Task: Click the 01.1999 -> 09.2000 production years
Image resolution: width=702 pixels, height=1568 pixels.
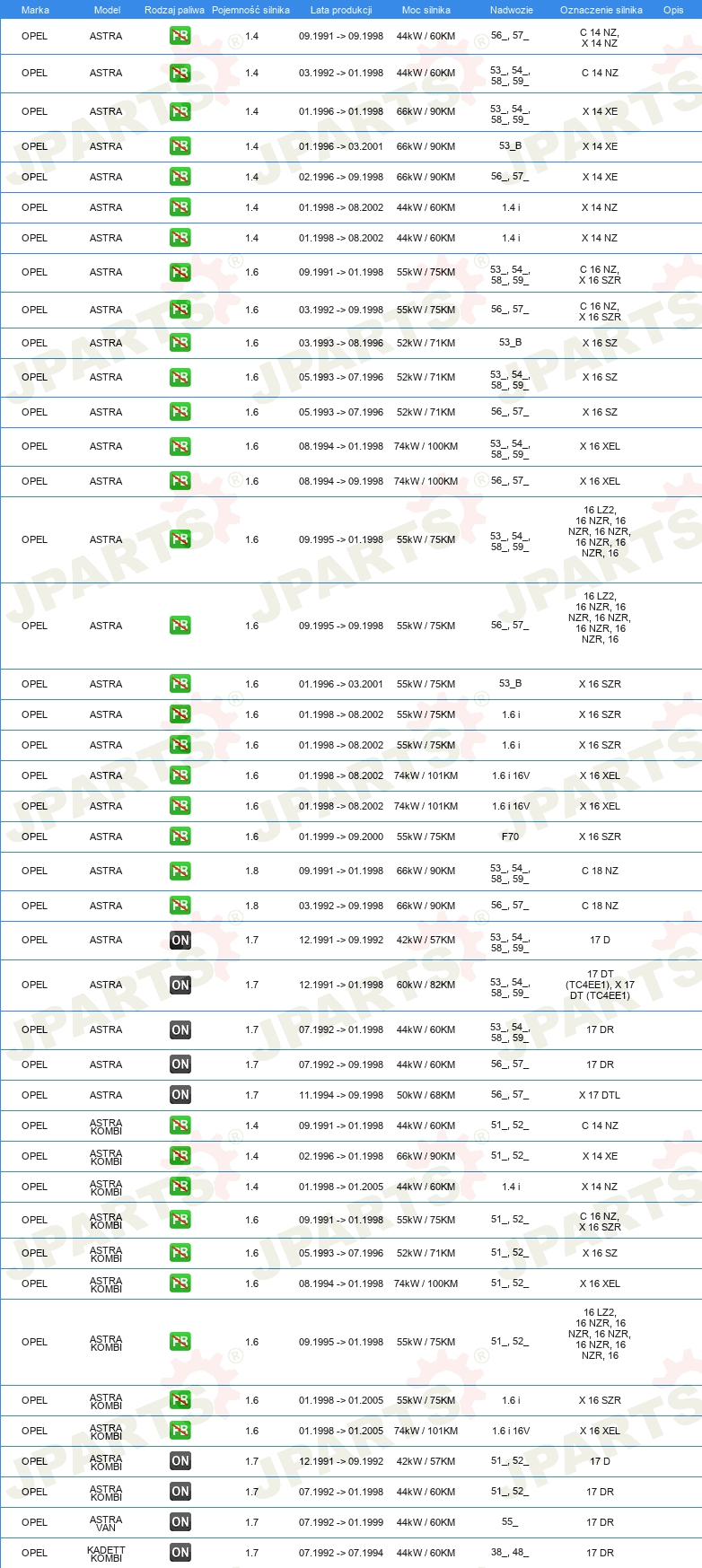Action: (341, 837)
